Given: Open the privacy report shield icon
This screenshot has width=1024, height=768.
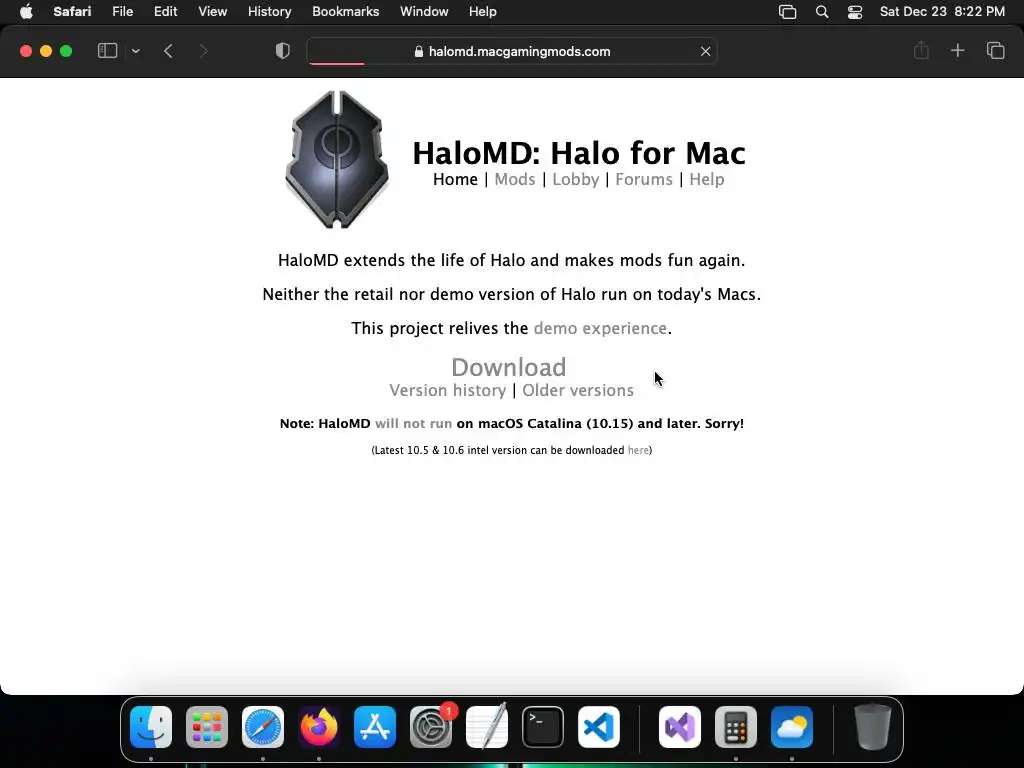Looking at the screenshot, I should pyautogui.click(x=282, y=51).
